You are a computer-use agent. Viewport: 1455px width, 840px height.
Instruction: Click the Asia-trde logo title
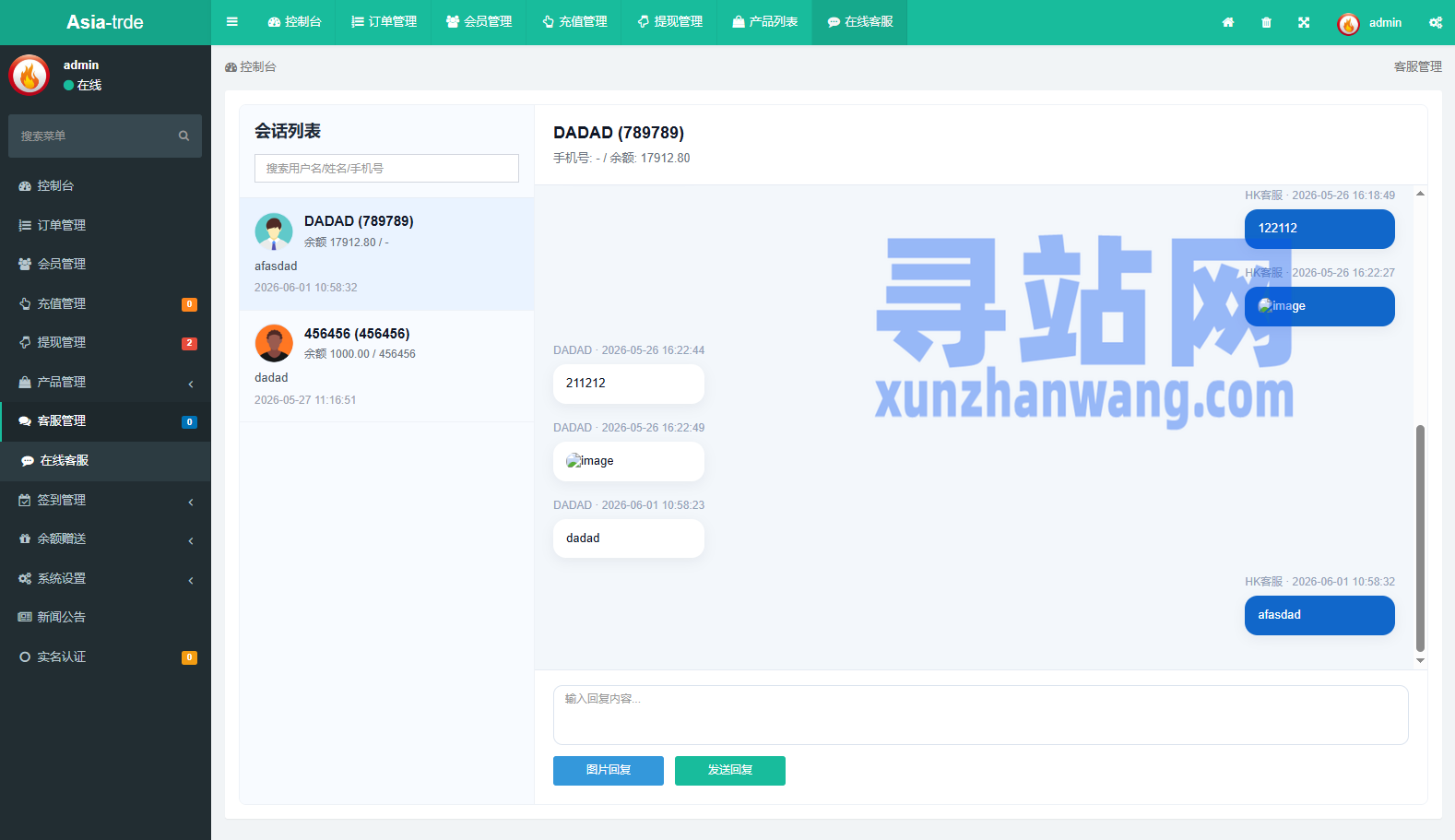(105, 22)
